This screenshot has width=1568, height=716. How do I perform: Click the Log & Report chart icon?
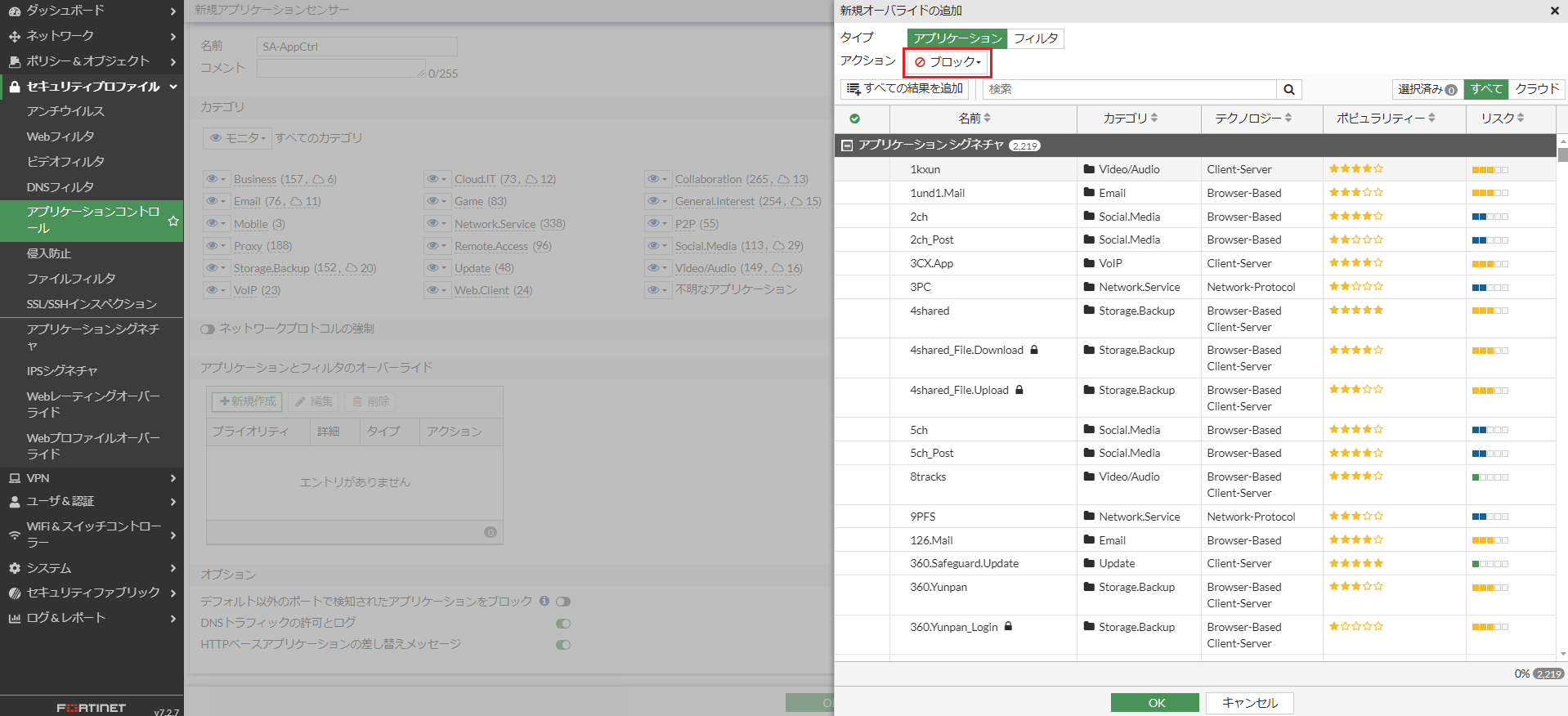click(x=14, y=619)
